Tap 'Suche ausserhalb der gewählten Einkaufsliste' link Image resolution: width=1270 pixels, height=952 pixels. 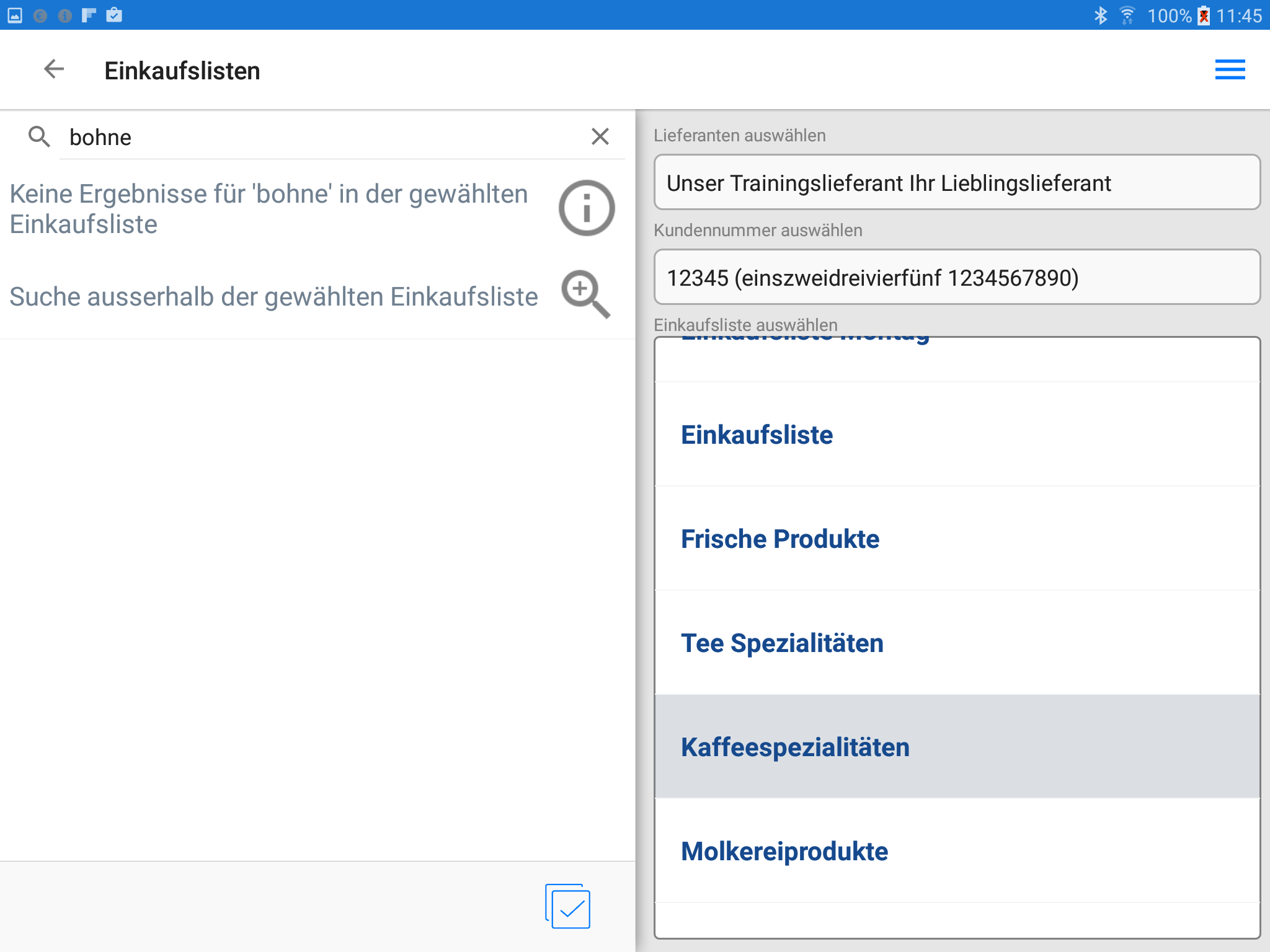[x=273, y=297]
